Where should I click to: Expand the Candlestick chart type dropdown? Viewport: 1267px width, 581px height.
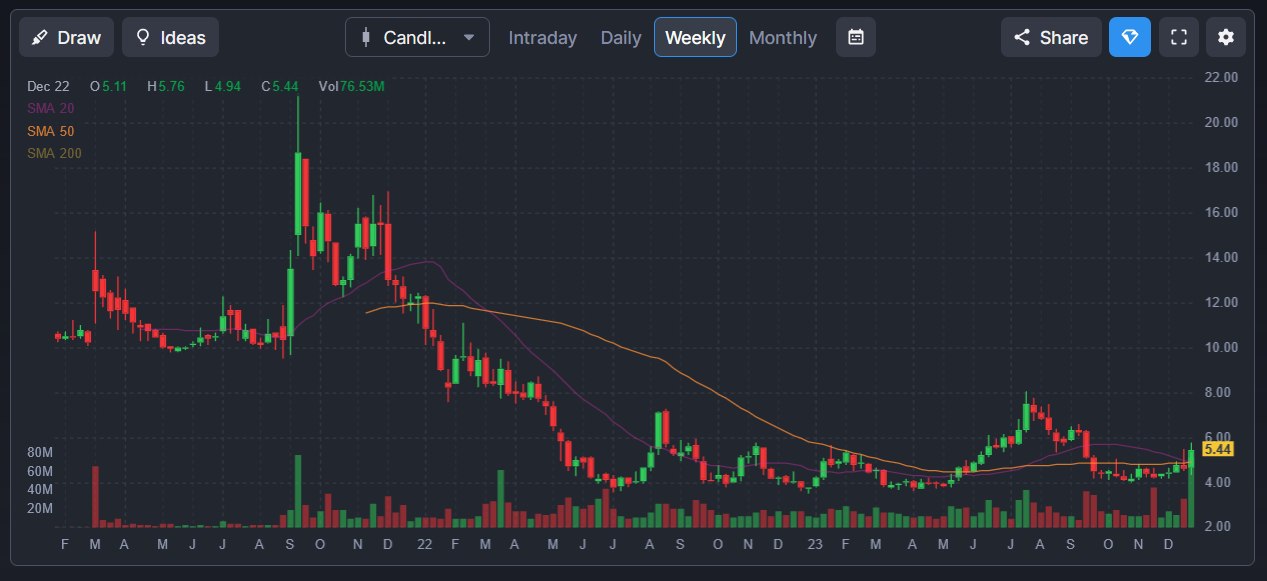coord(417,37)
